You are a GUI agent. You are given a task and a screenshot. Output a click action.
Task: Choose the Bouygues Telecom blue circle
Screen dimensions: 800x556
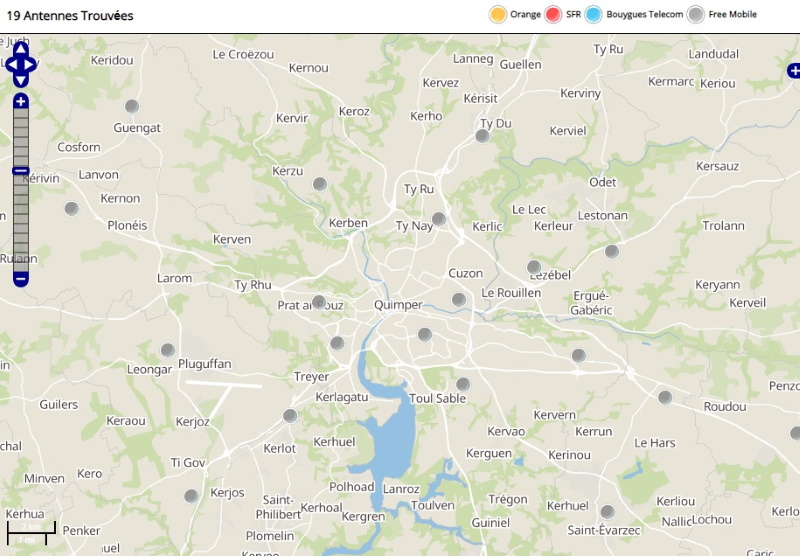(x=594, y=14)
